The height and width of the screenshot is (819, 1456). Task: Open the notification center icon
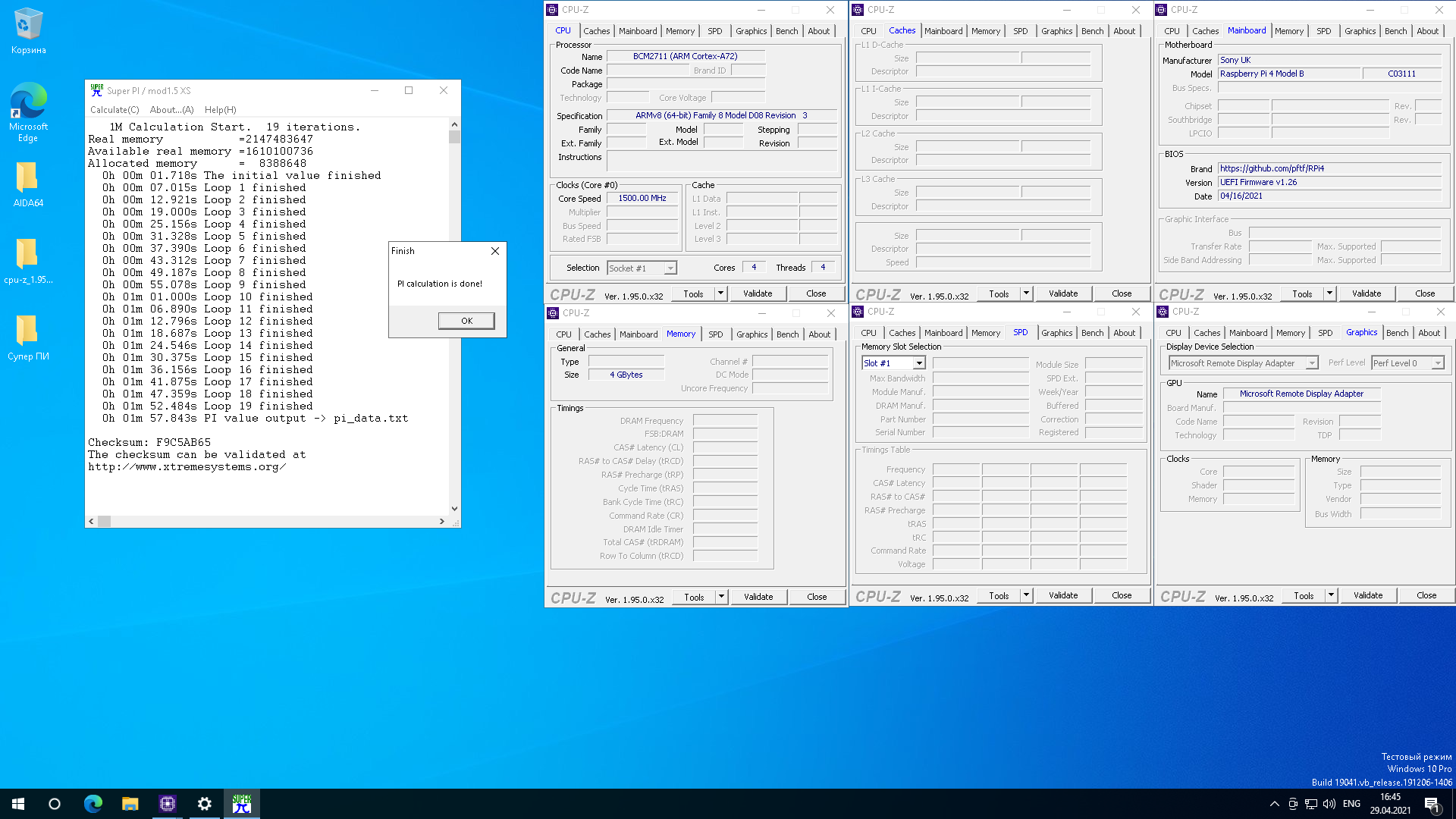click(x=1432, y=804)
